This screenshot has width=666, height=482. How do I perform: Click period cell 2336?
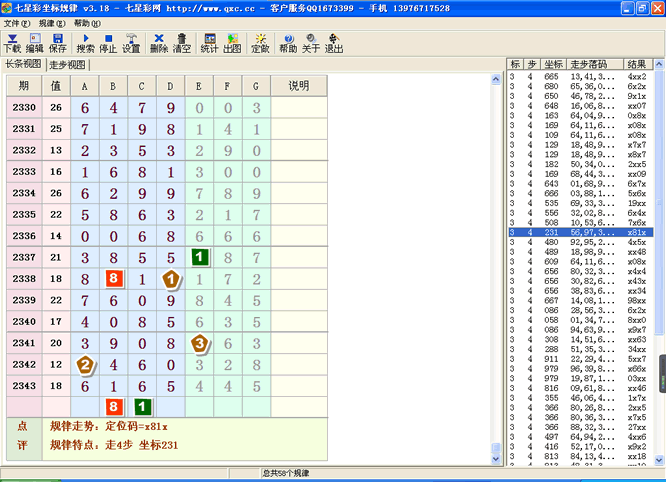pyautogui.click(x=24, y=236)
